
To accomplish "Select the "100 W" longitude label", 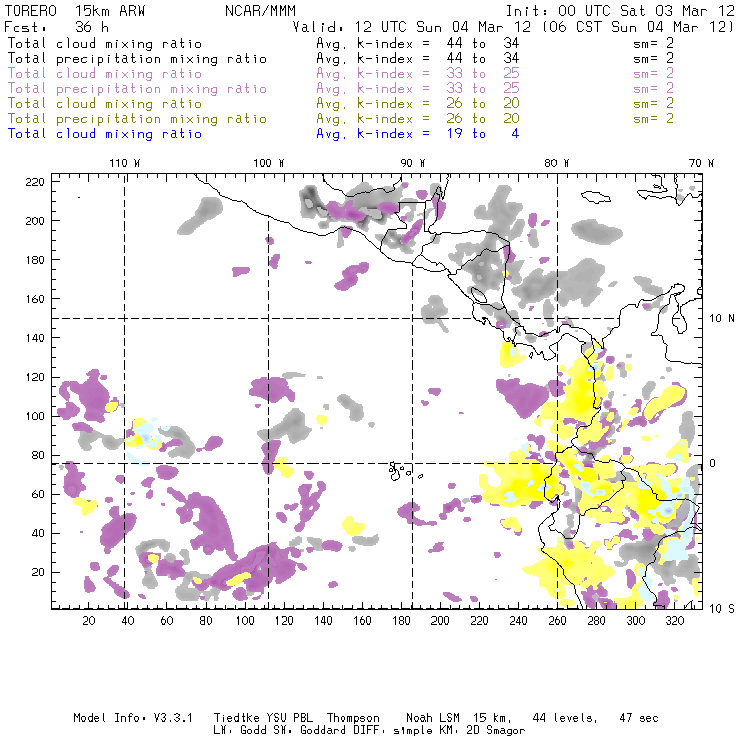I will click(x=269, y=163).
